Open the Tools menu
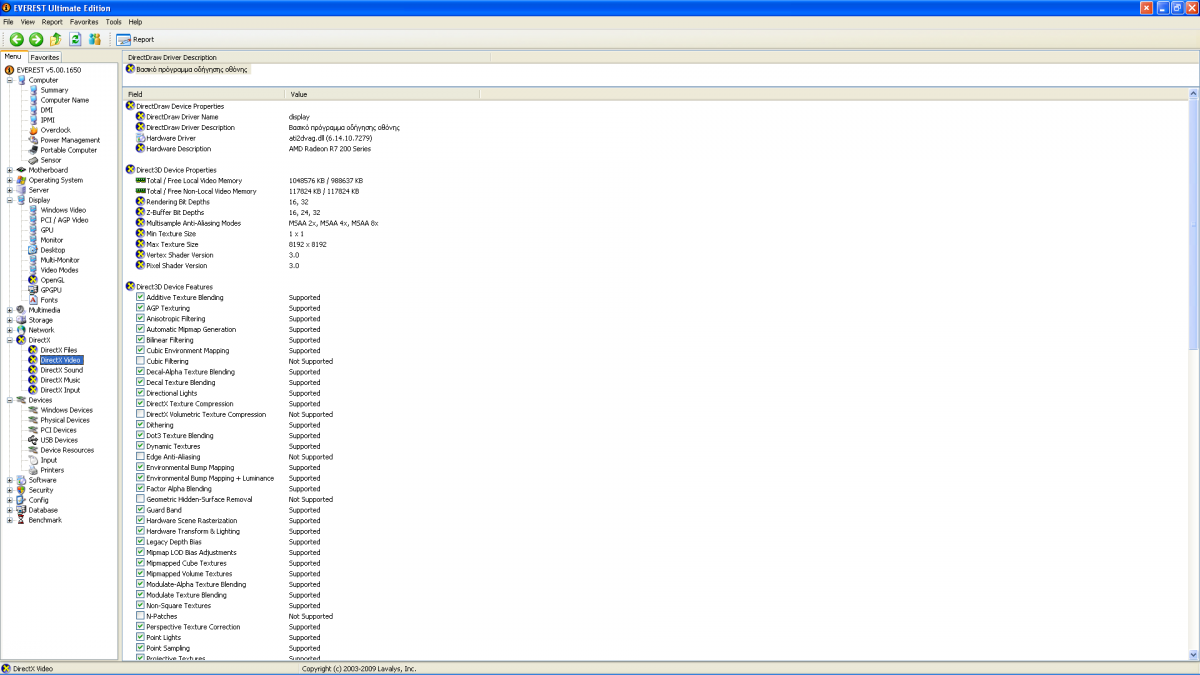This screenshot has width=1200, height=675. coord(113,21)
